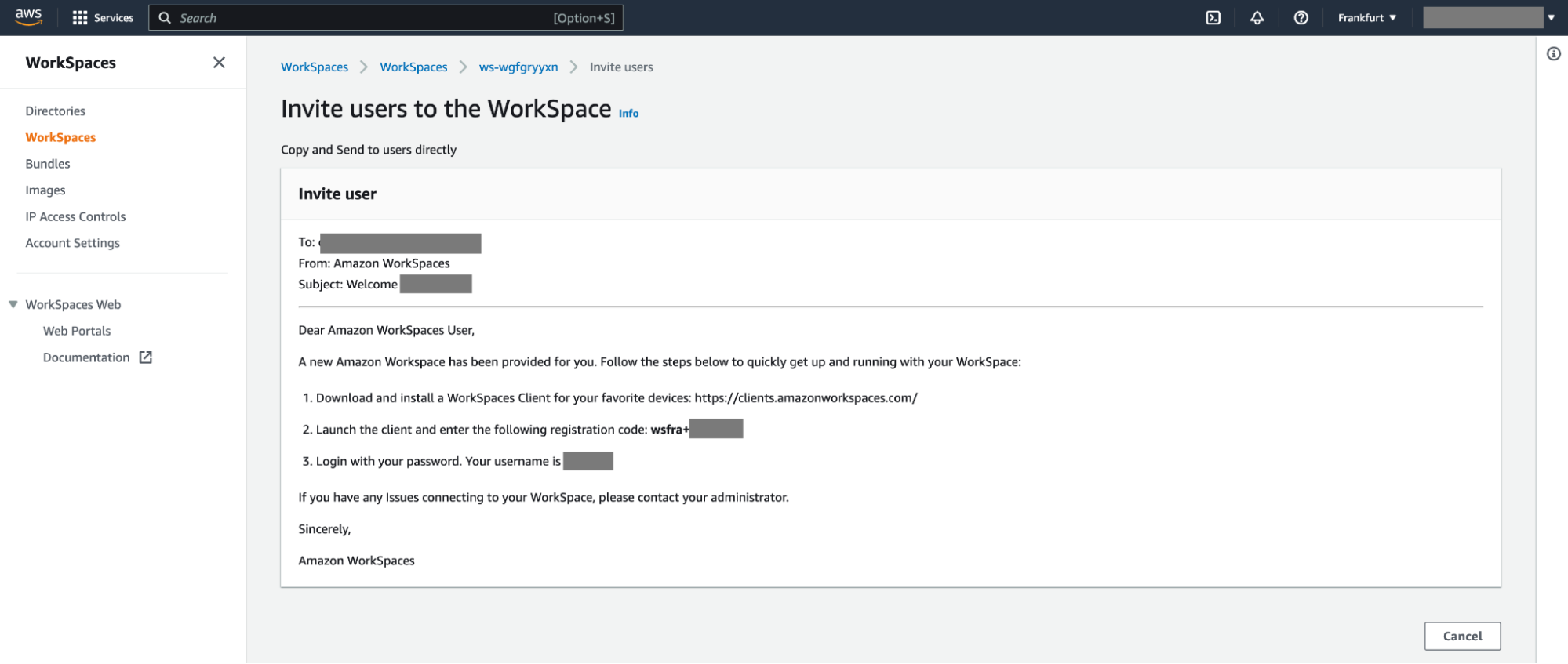This screenshot has height=664, width=1568.
Task: Go to Directories in sidebar
Action: point(55,111)
